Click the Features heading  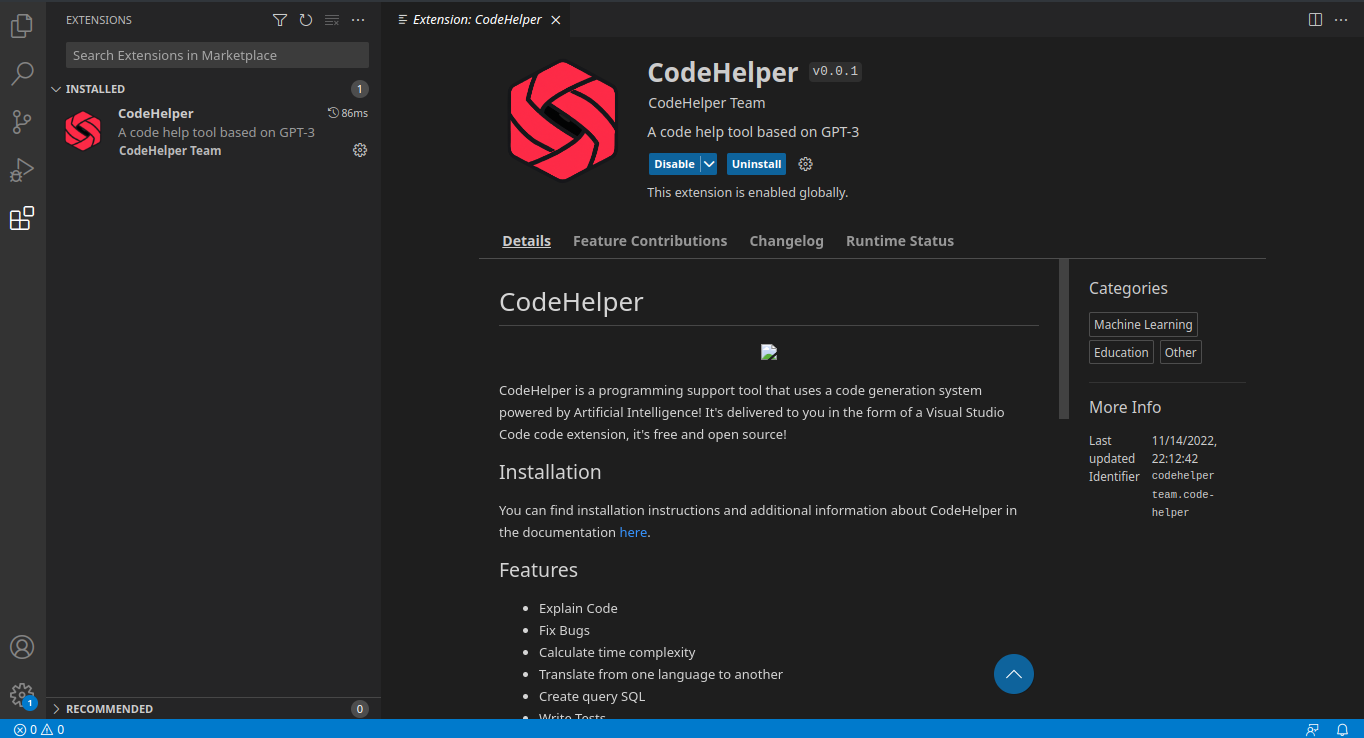[x=538, y=570]
